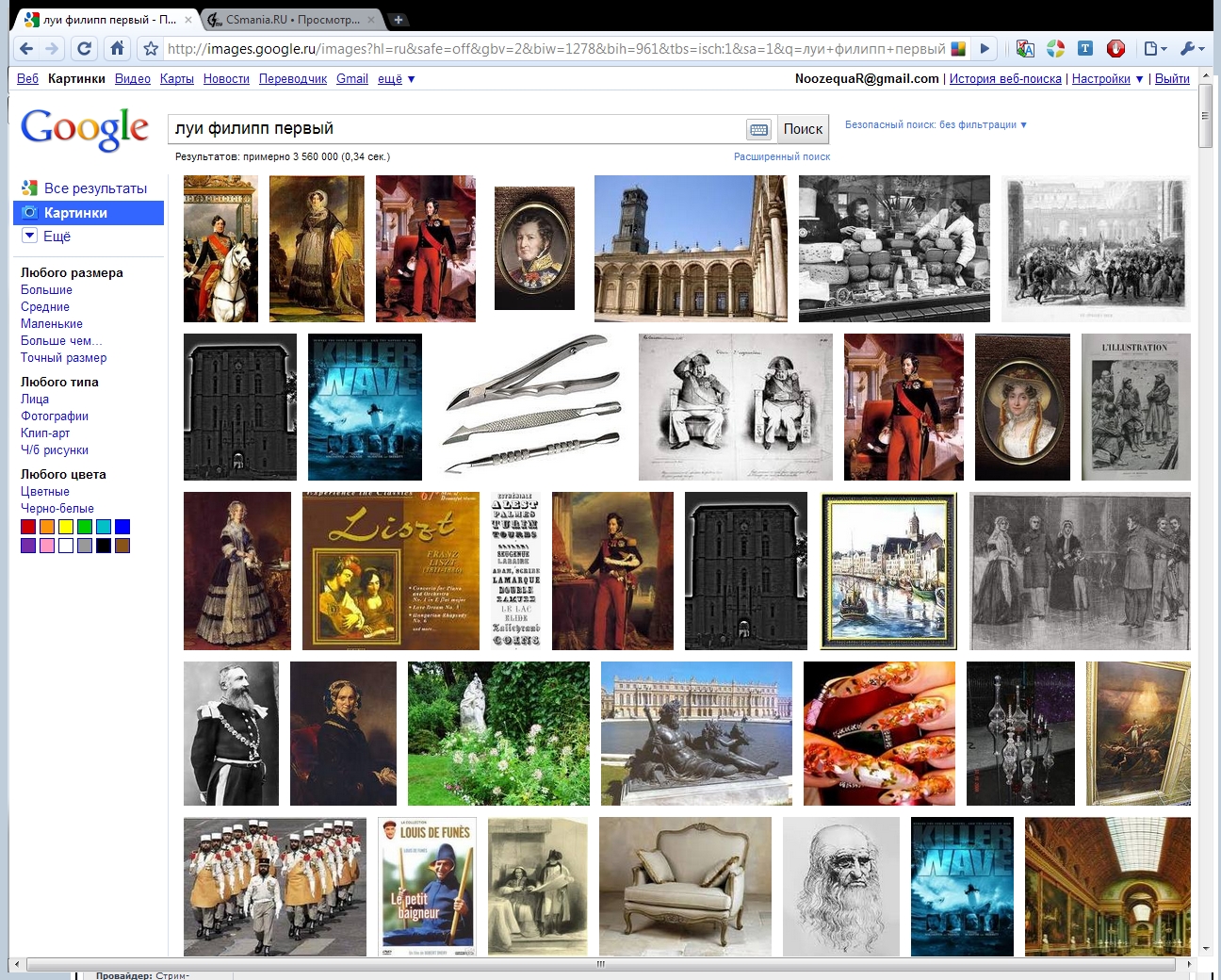Reload the page with the refresh icon

click(85, 49)
